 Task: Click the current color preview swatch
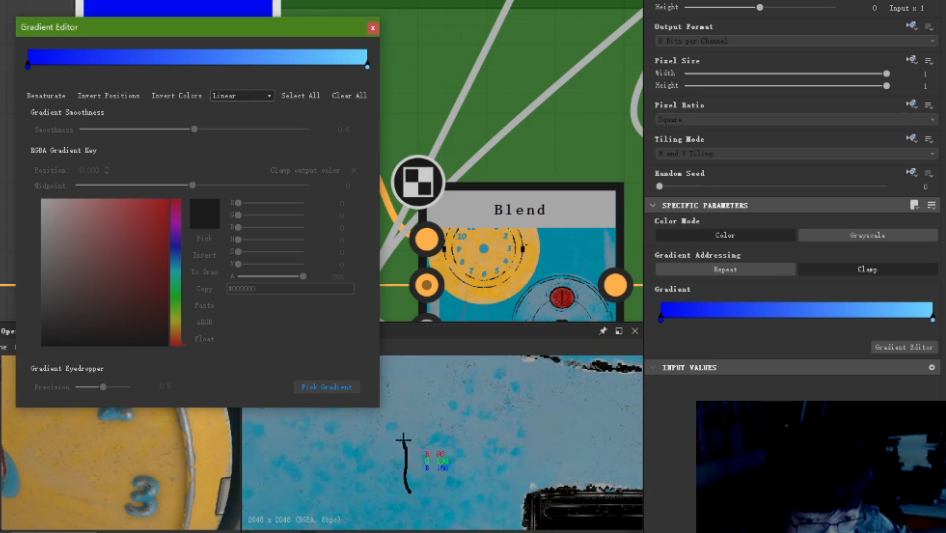[205, 214]
